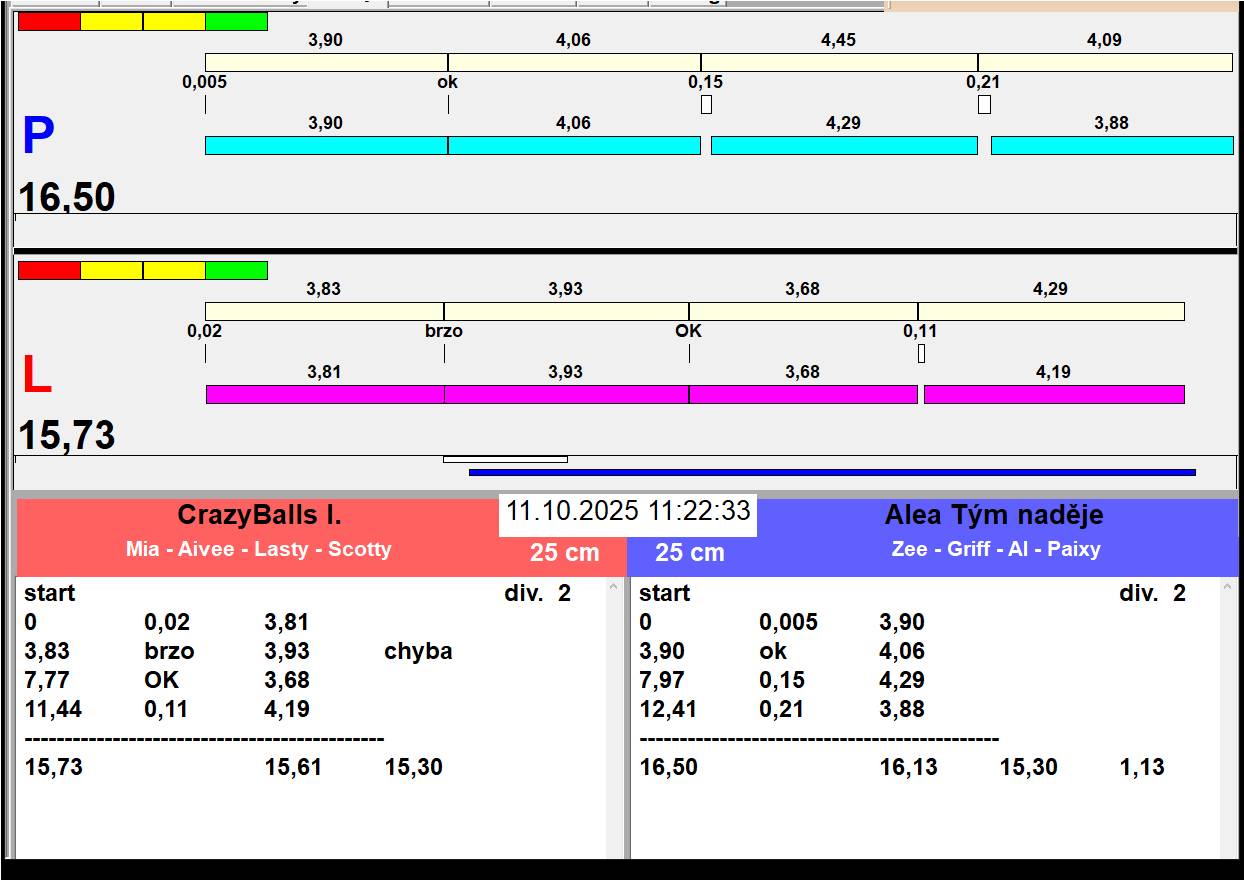Click the 'start' label in the Alea results
This screenshot has height=880, width=1244.
[x=665, y=593]
